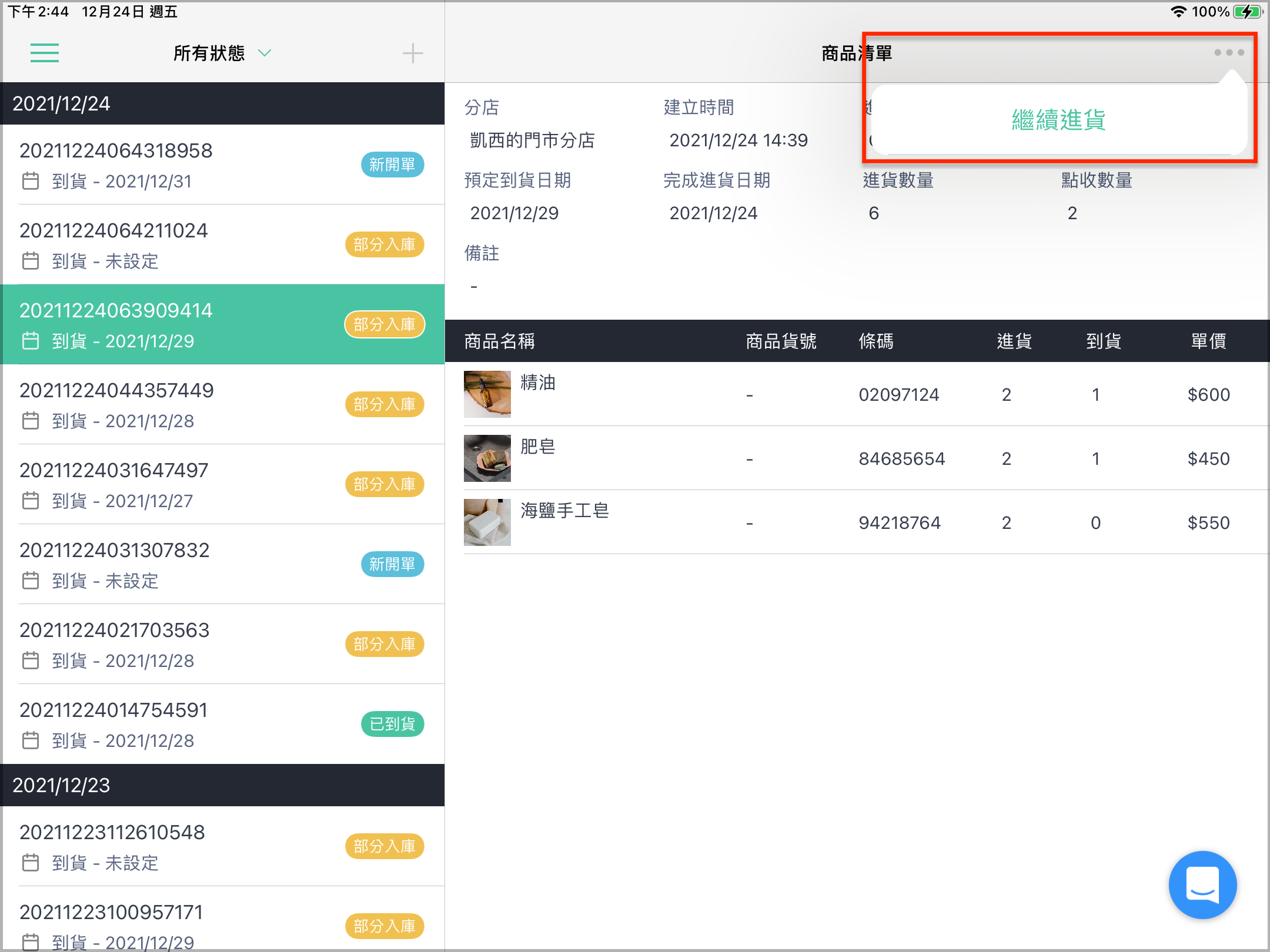Image resolution: width=1270 pixels, height=952 pixels.
Task: Click calendar icon of order 20211223112610548
Action: 31,863
